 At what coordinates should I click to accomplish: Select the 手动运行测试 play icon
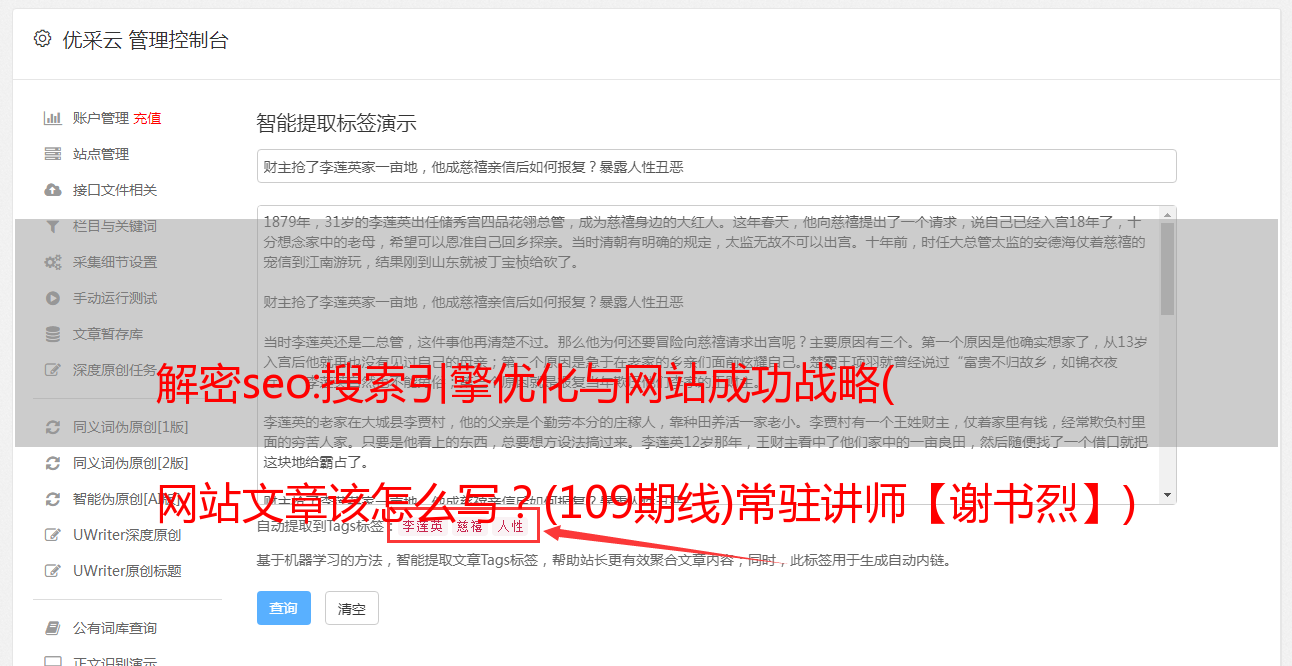[53, 298]
